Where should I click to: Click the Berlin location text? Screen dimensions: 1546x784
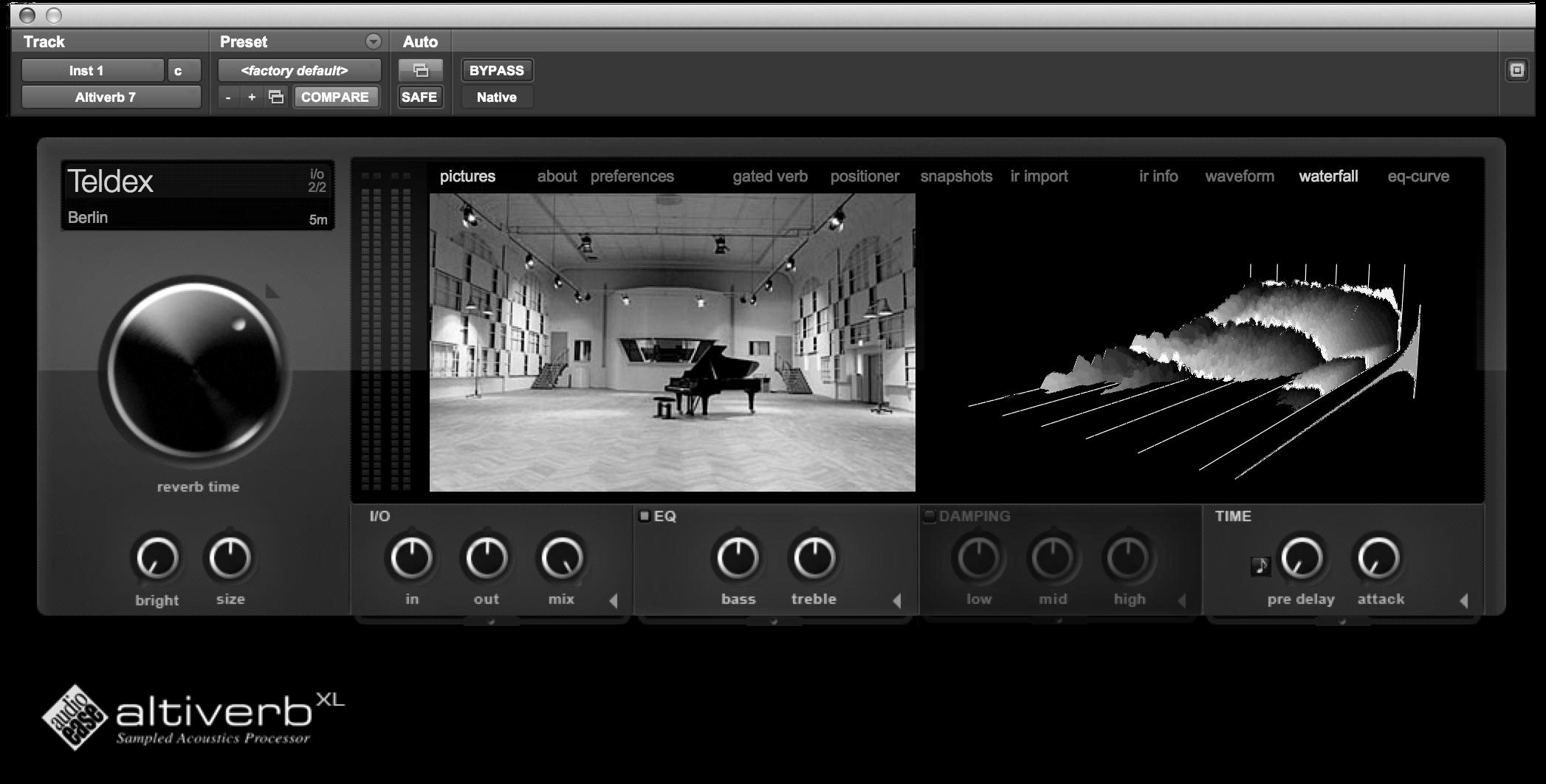(88, 217)
